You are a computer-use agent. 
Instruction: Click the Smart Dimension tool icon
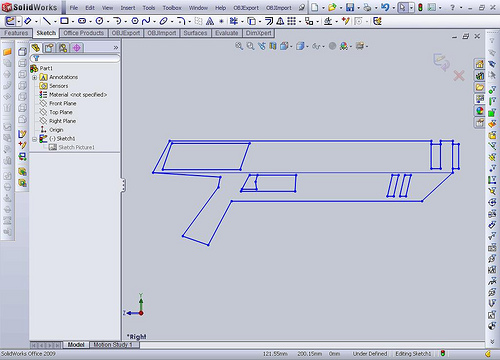[28, 21]
